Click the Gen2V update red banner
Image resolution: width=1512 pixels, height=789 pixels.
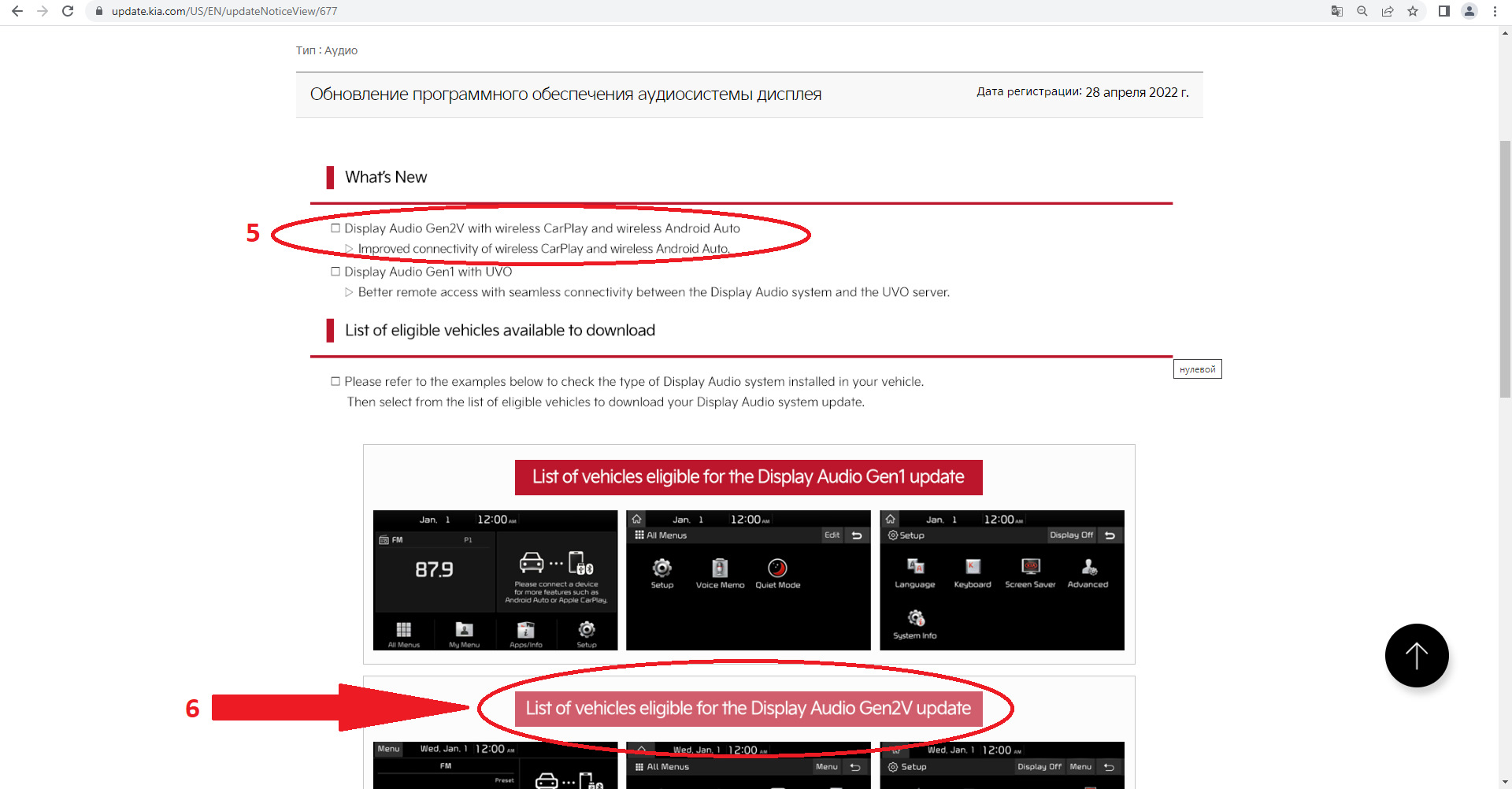(x=748, y=709)
